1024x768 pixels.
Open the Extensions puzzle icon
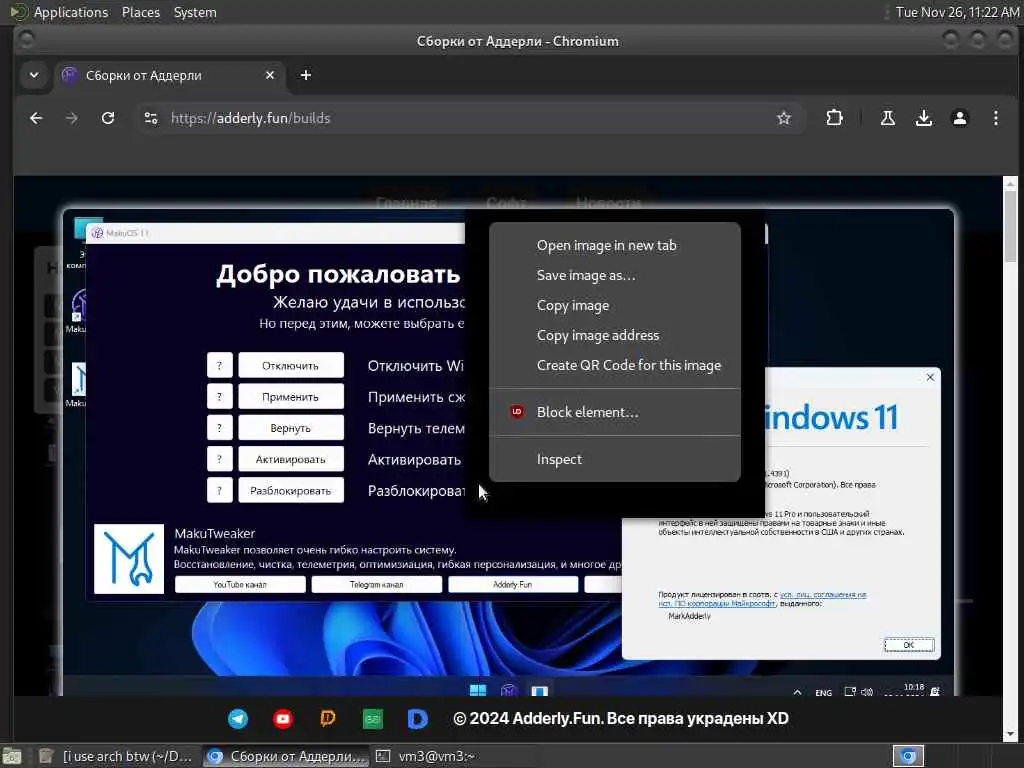point(834,118)
